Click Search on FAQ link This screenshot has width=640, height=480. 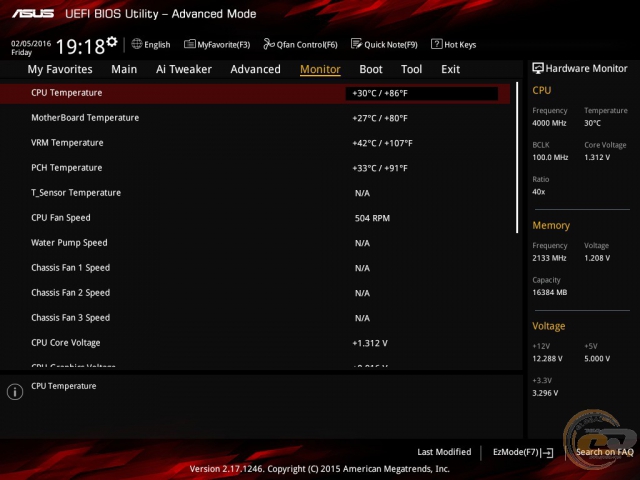click(604, 452)
